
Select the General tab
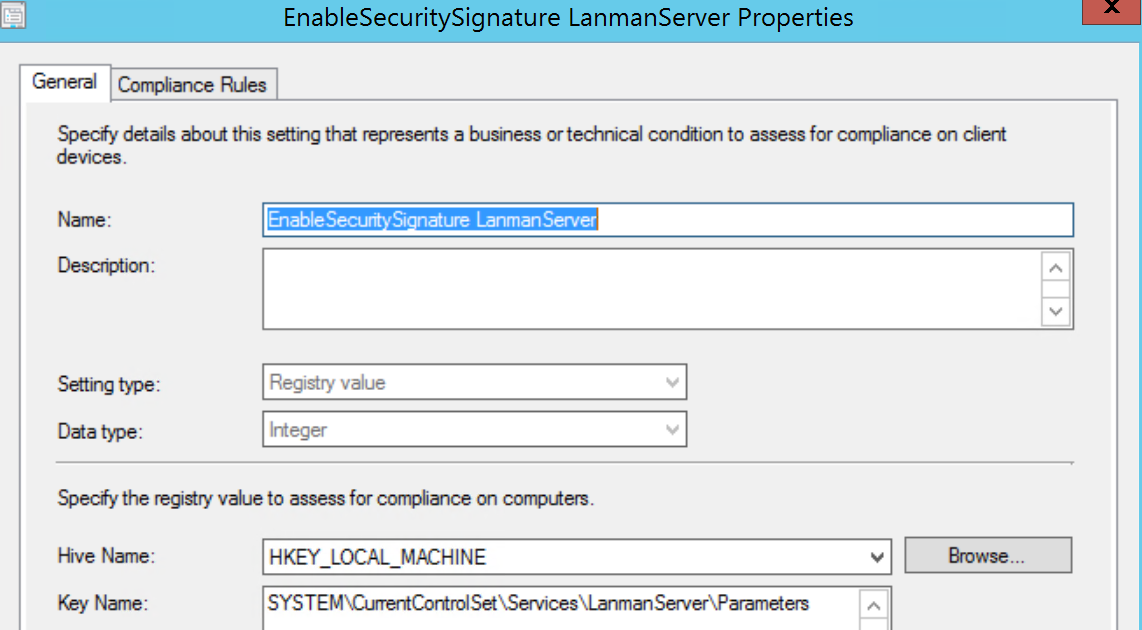coord(64,83)
